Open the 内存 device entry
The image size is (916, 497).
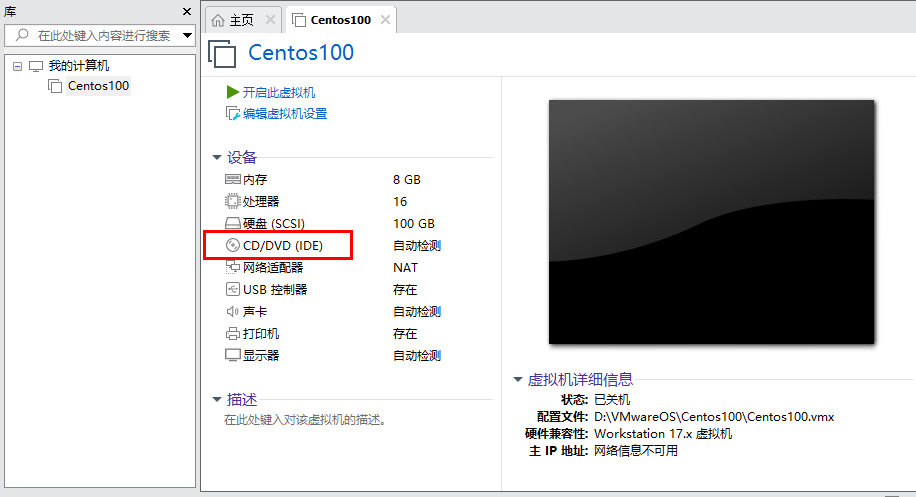[255, 179]
